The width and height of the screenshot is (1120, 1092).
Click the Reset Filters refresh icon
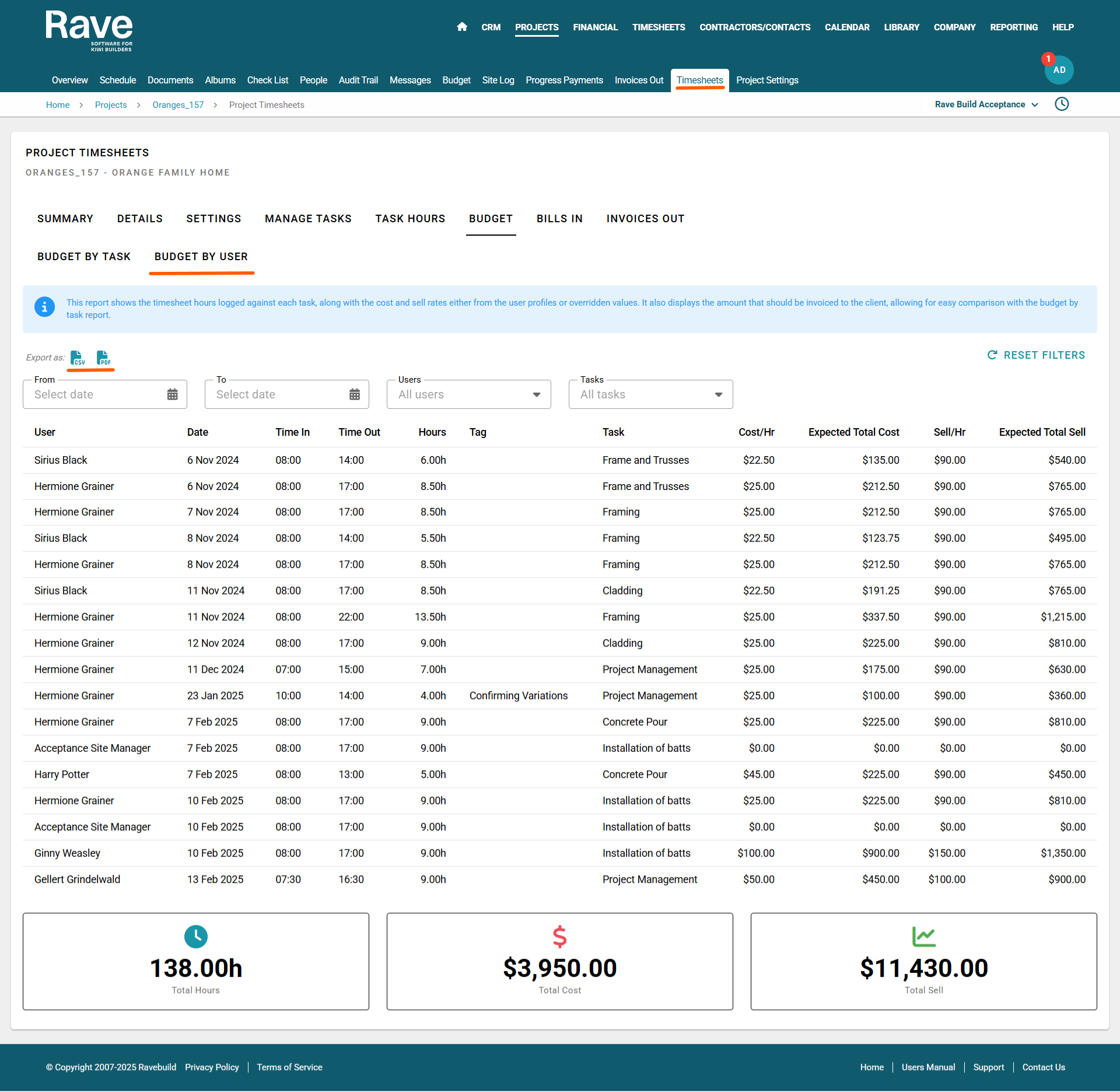point(992,355)
